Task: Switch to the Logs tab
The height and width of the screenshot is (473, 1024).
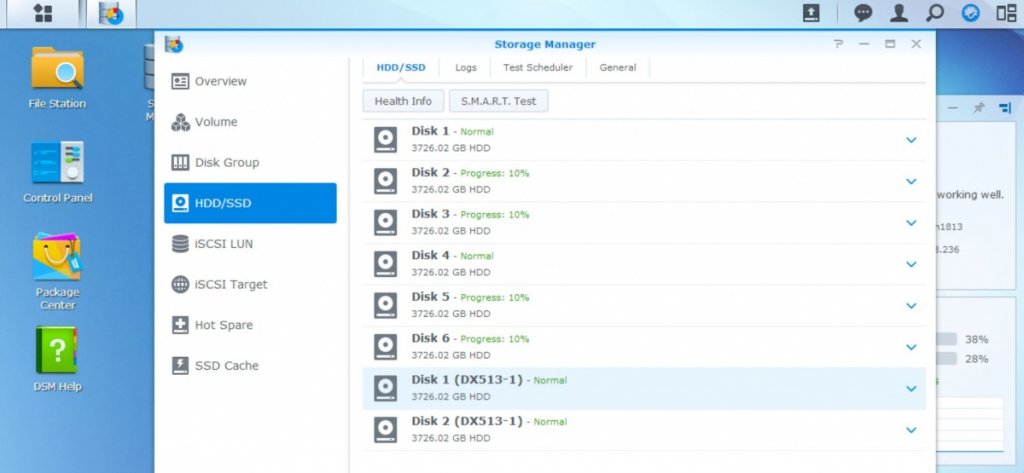Action: click(466, 67)
